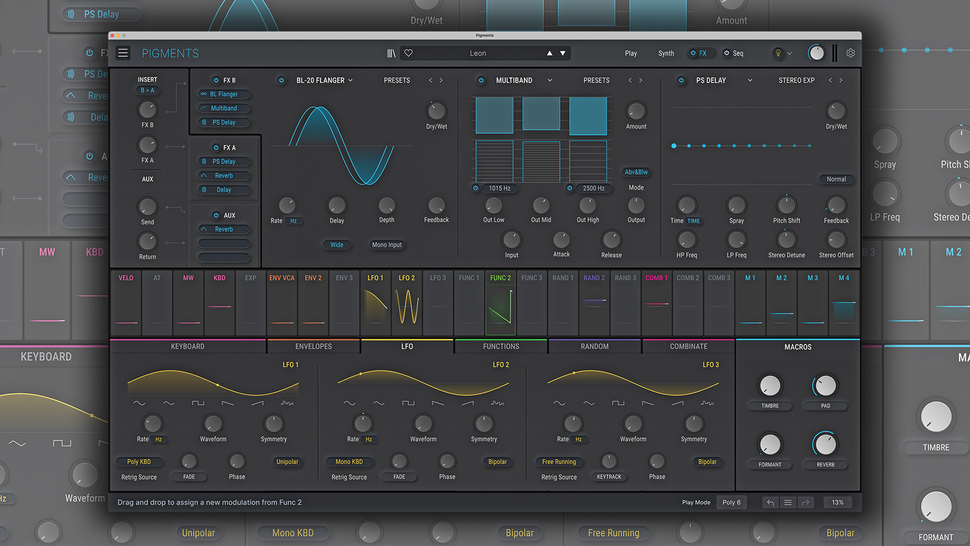Select the square waveform icon for LFO 1
Image resolution: width=970 pixels, height=546 pixels.
(x=198, y=403)
